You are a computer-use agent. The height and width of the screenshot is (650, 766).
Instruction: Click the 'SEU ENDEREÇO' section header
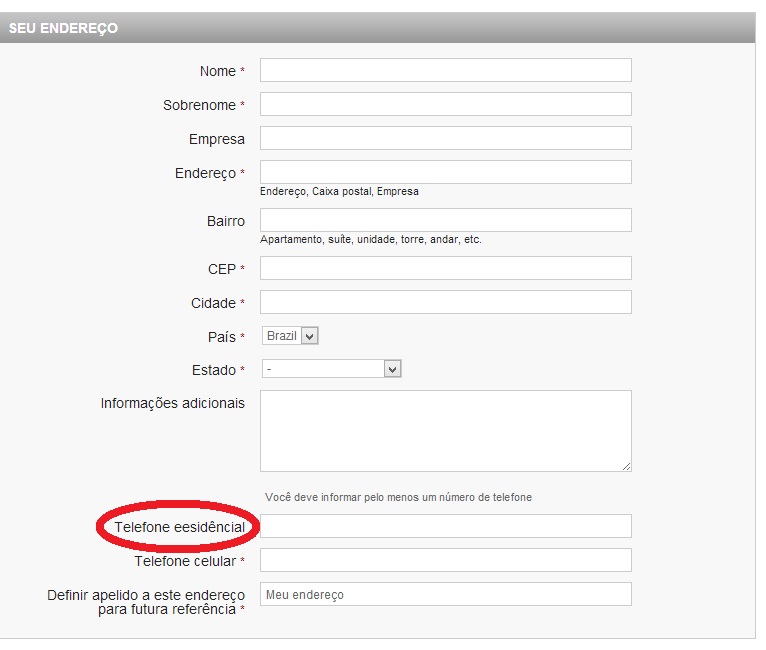(x=377, y=28)
